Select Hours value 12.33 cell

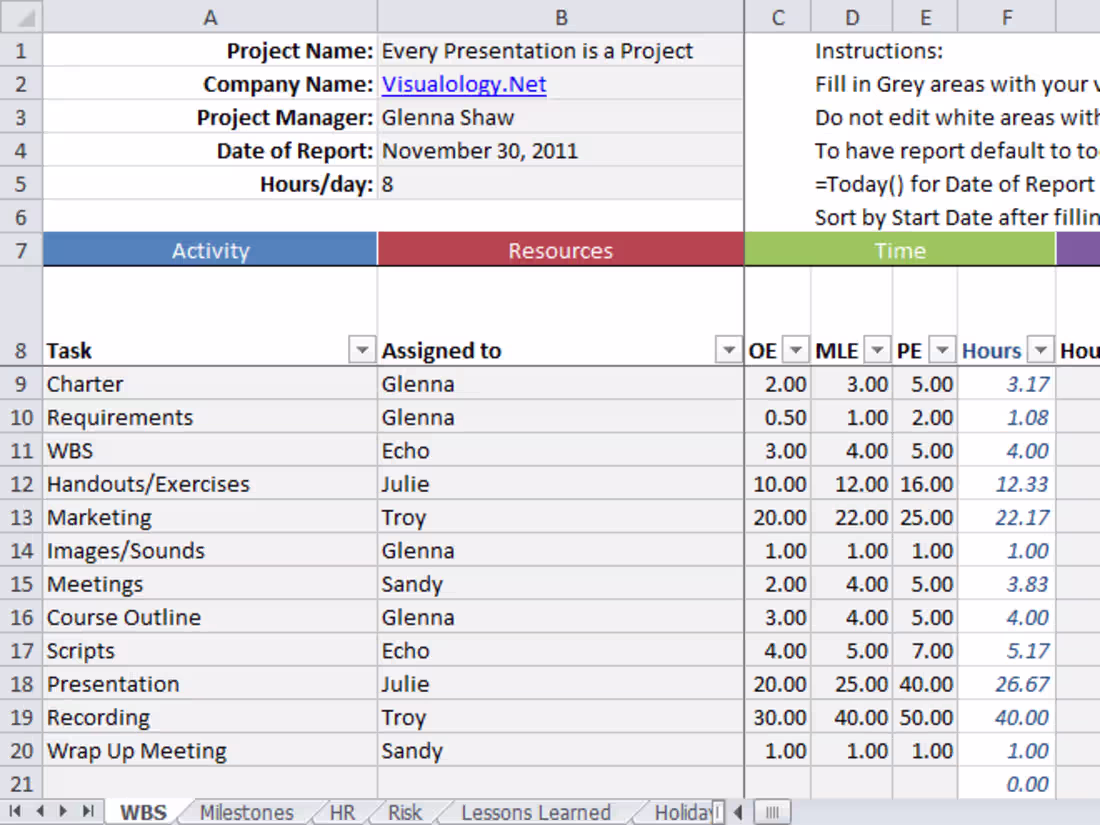[x=1007, y=484]
